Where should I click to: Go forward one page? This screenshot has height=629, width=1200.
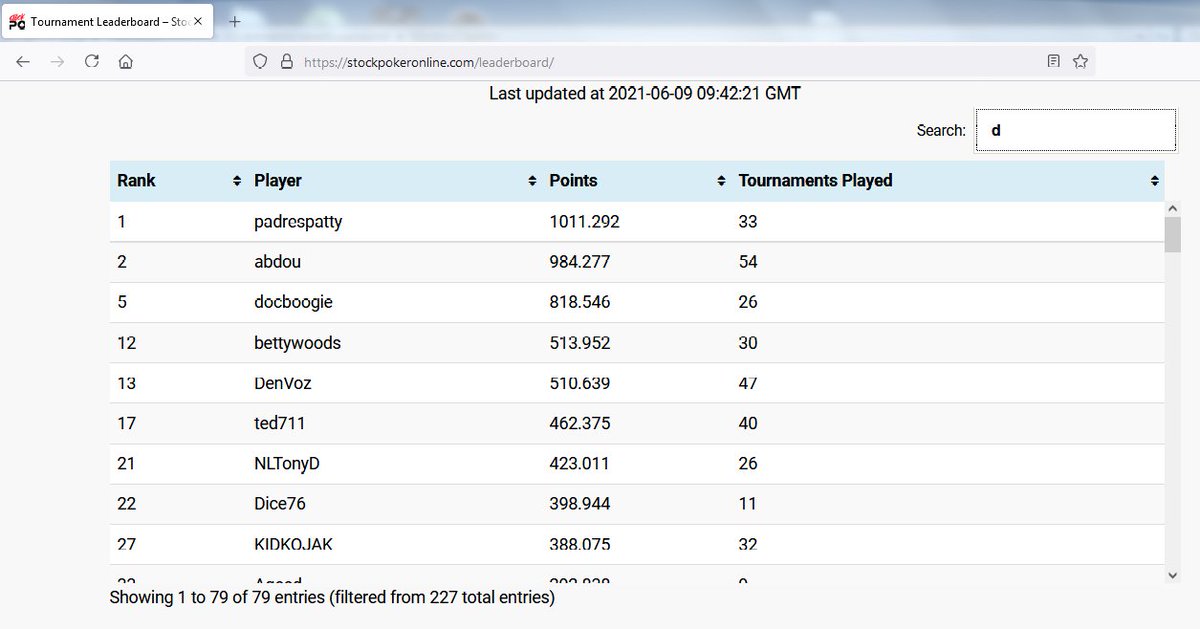click(x=57, y=62)
